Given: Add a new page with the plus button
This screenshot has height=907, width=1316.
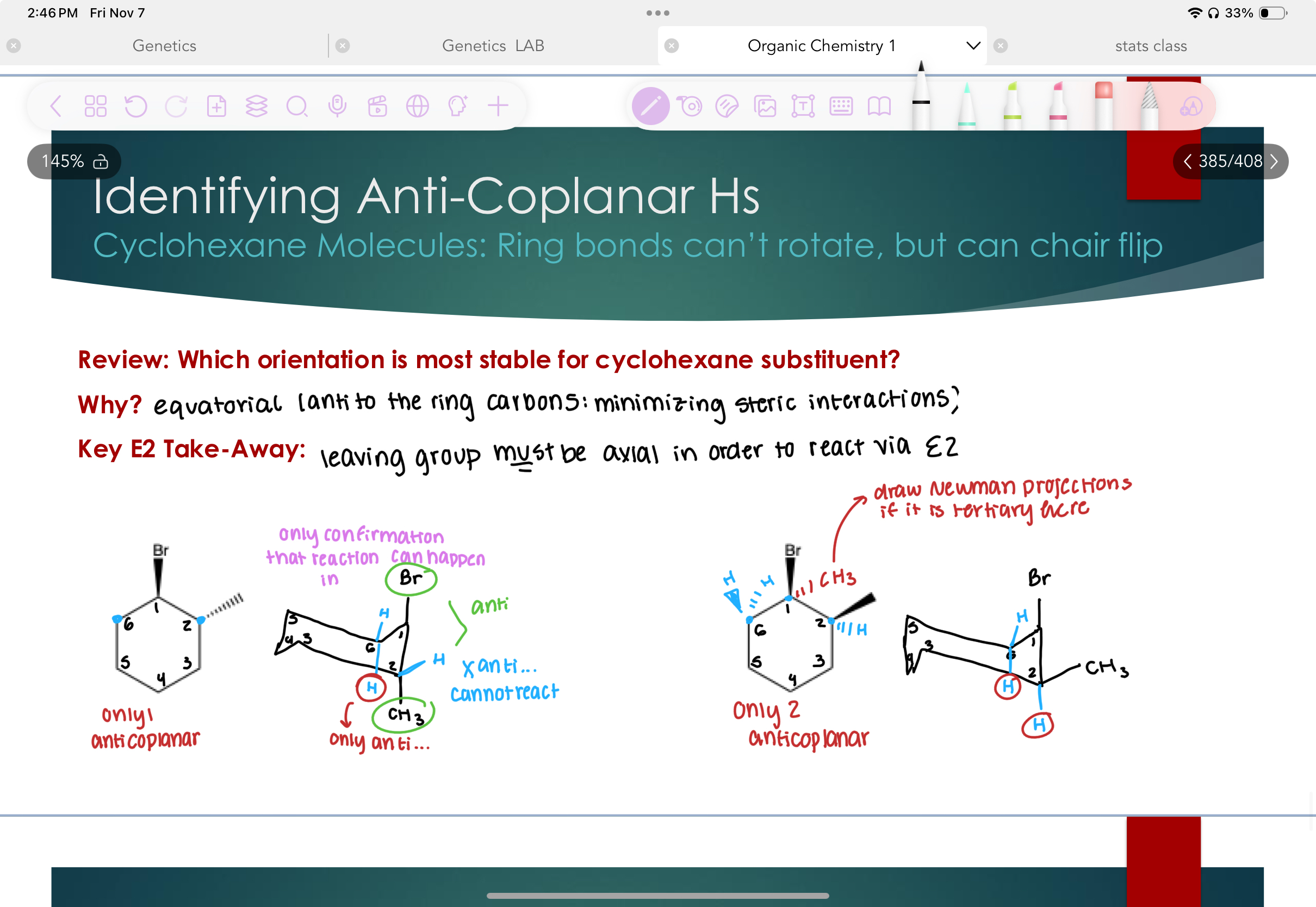Looking at the screenshot, I should (x=498, y=105).
